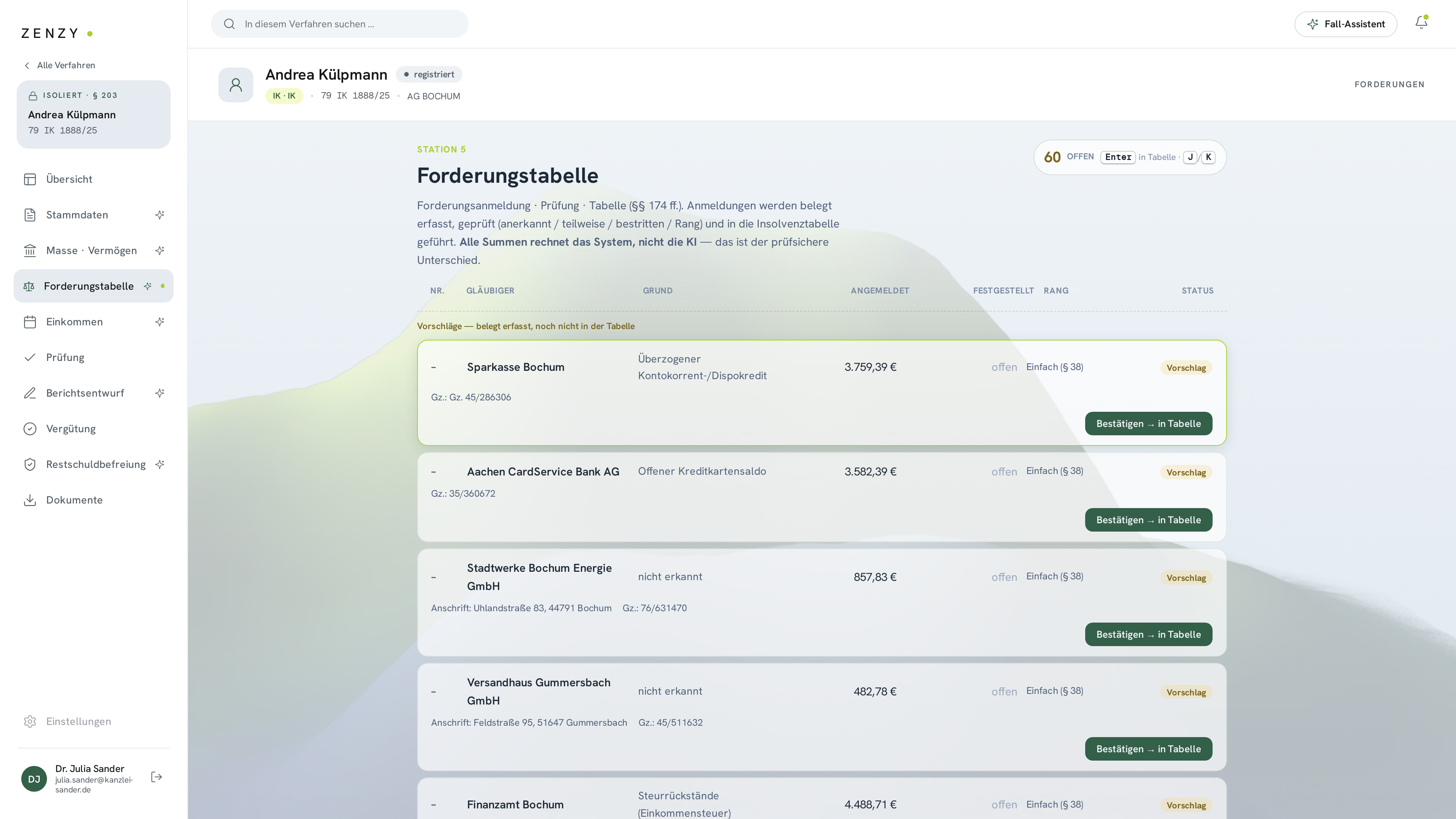
Task: Click the Berichtsentwurf pencil icon
Action: tap(30, 393)
